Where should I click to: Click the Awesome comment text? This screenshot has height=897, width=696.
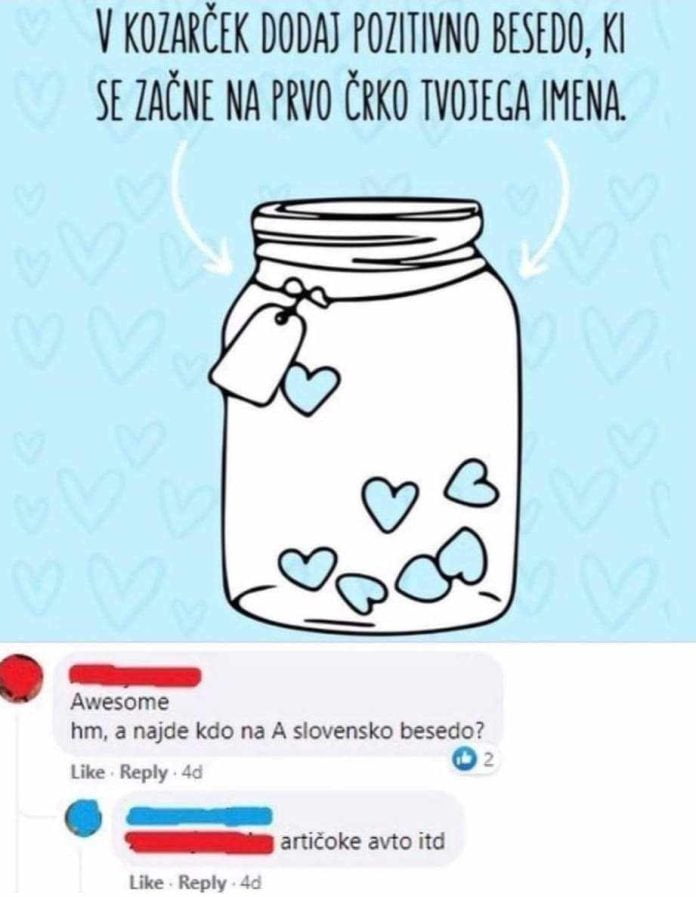pos(120,701)
